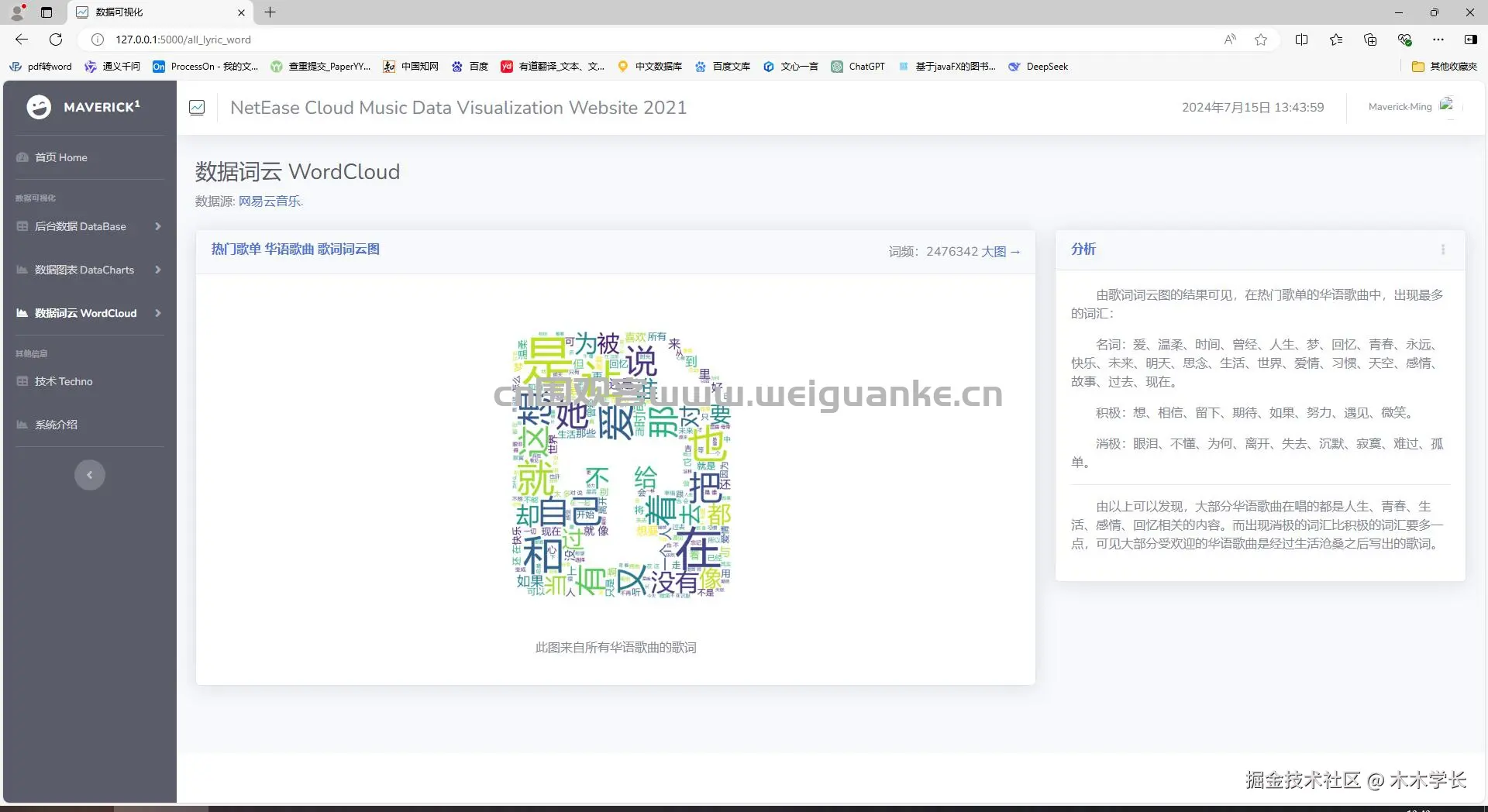Viewport: 1488px width, 812px height.
Task: Open the 分析 card vertical dots menu
Action: (1442, 249)
